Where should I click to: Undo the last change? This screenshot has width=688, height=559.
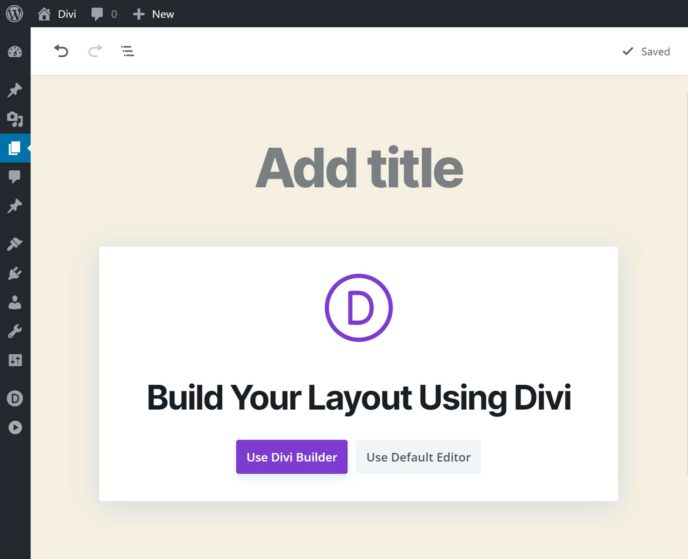61,51
